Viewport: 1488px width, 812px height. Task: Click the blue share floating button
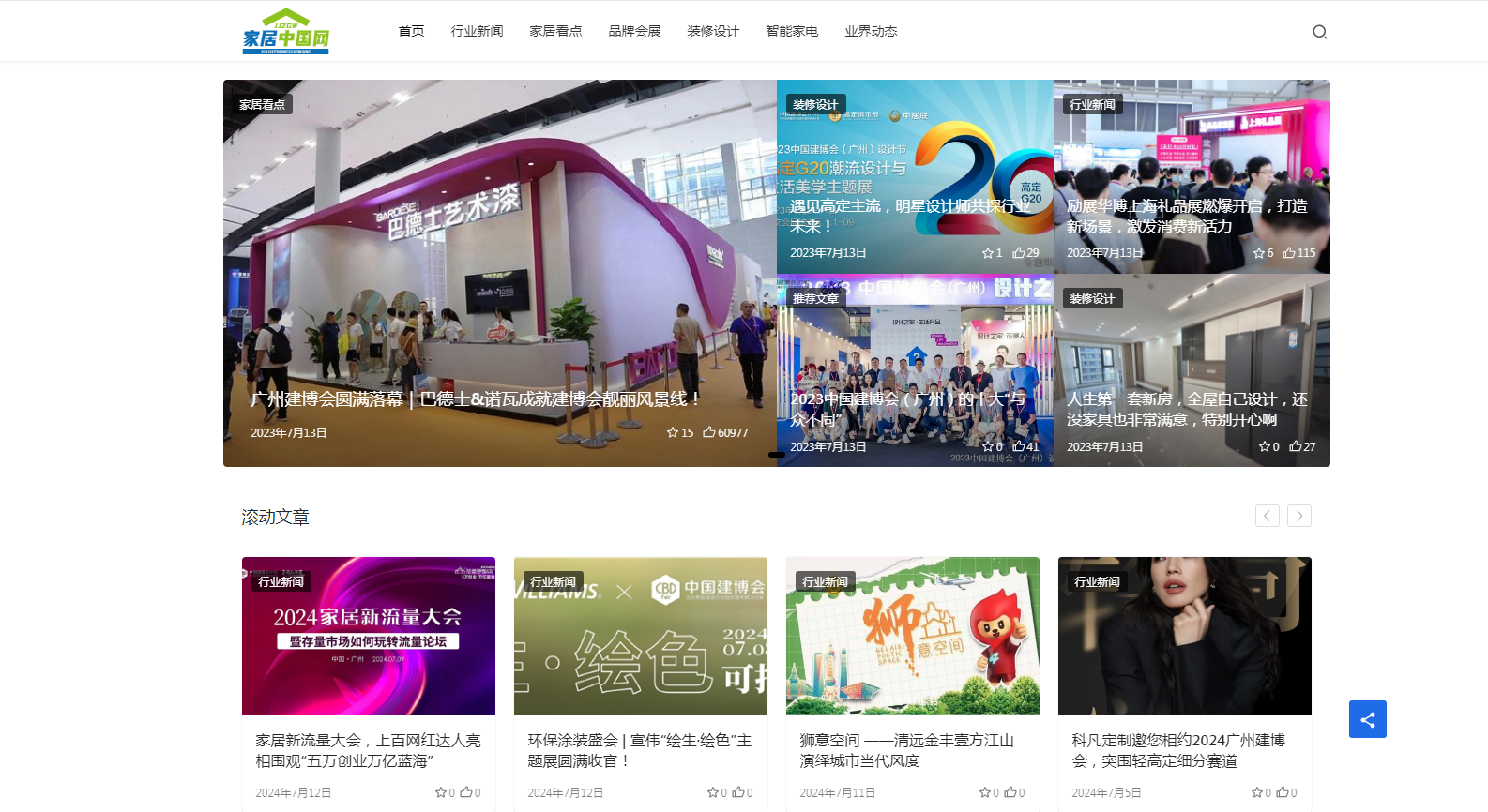pos(1367,719)
